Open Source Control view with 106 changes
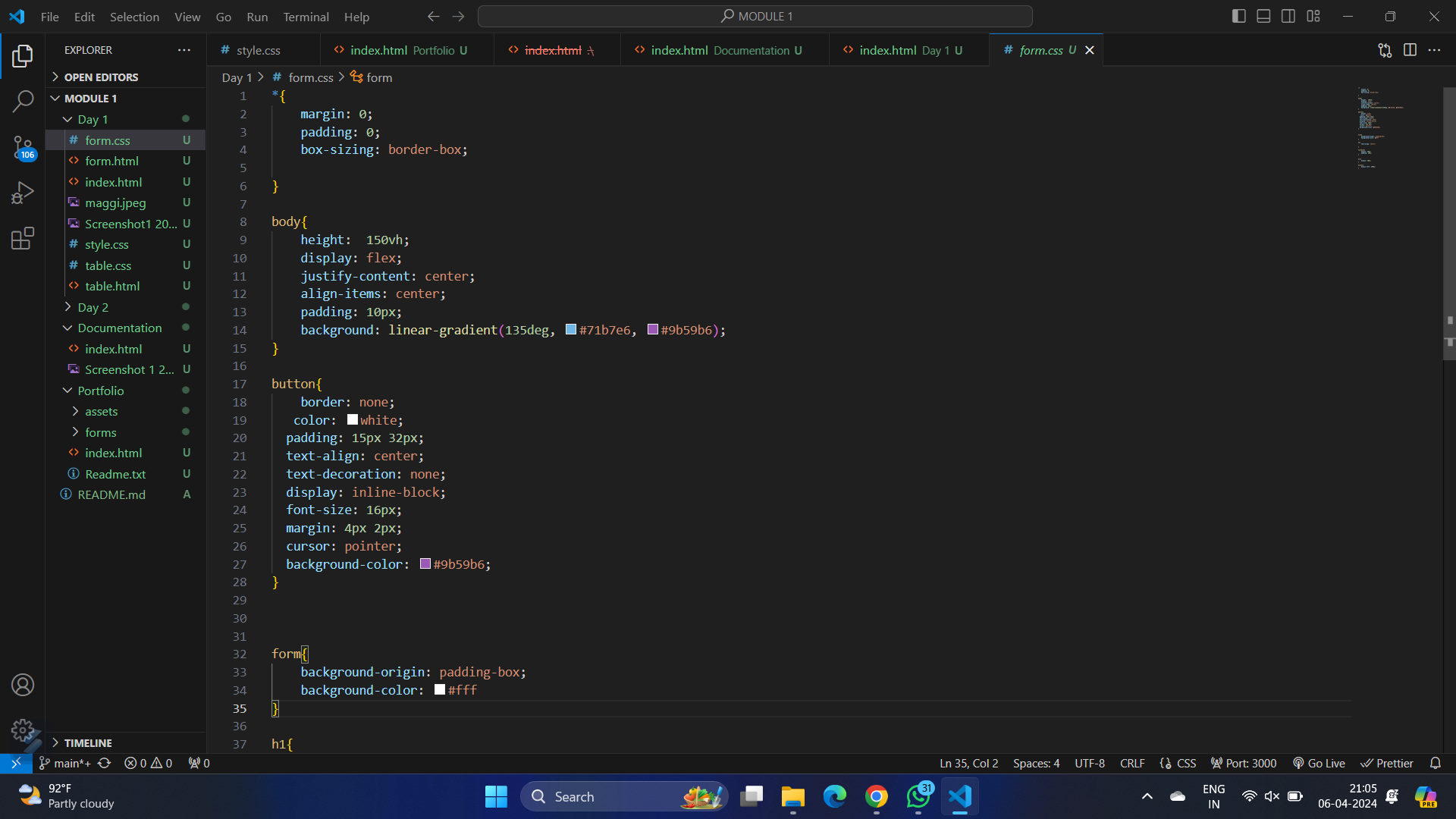The image size is (1456, 819). 23,147
